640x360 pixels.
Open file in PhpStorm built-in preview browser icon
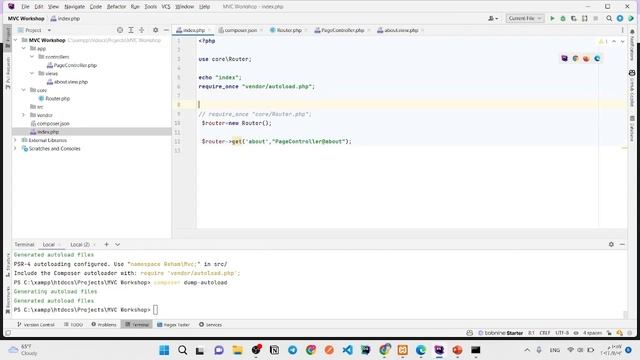[x=564, y=58]
